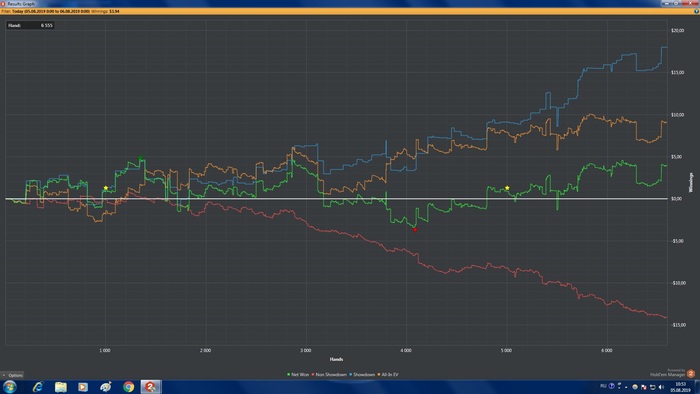Click the $15,00 axis label
The height and width of the screenshot is (394, 700).
coord(677,72)
